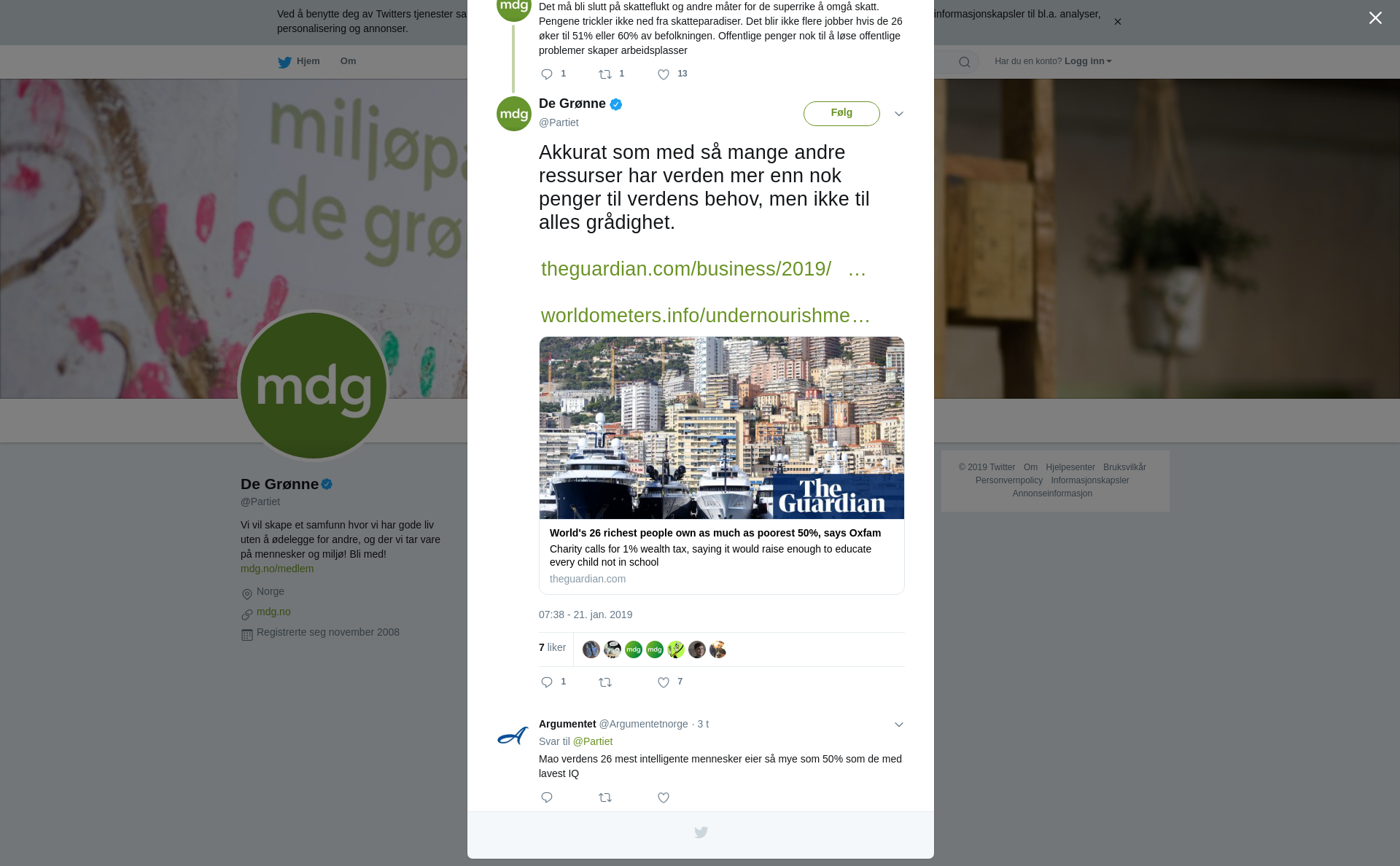Viewport: 1400px width, 866px height.
Task: Close the tweet overlay with X
Action: tap(1375, 18)
